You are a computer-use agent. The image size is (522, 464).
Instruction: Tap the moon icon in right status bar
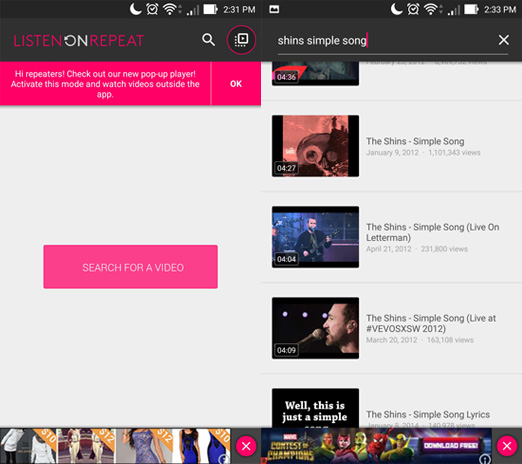coord(396,9)
